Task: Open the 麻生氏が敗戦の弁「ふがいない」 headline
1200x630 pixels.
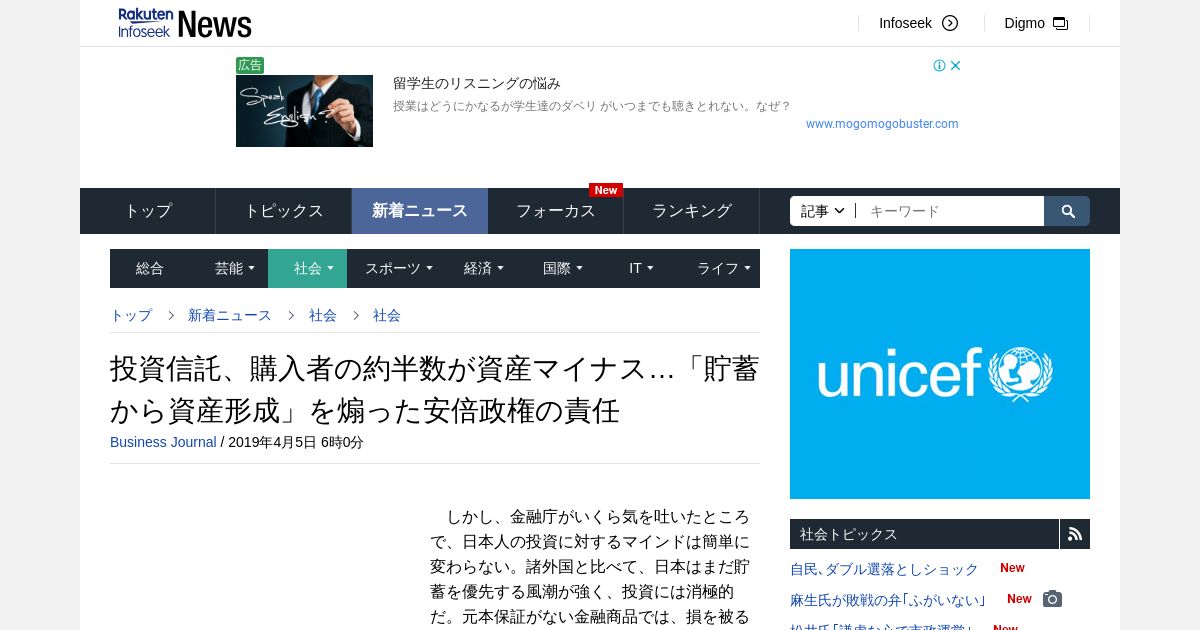Action: pyautogui.click(x=888, y=600)
